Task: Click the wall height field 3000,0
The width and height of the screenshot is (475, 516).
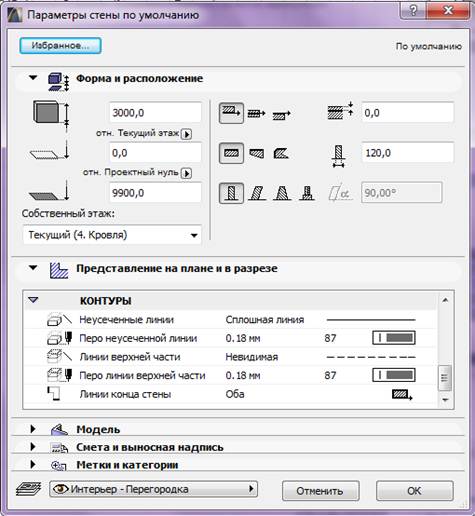Action: point(155,113)
